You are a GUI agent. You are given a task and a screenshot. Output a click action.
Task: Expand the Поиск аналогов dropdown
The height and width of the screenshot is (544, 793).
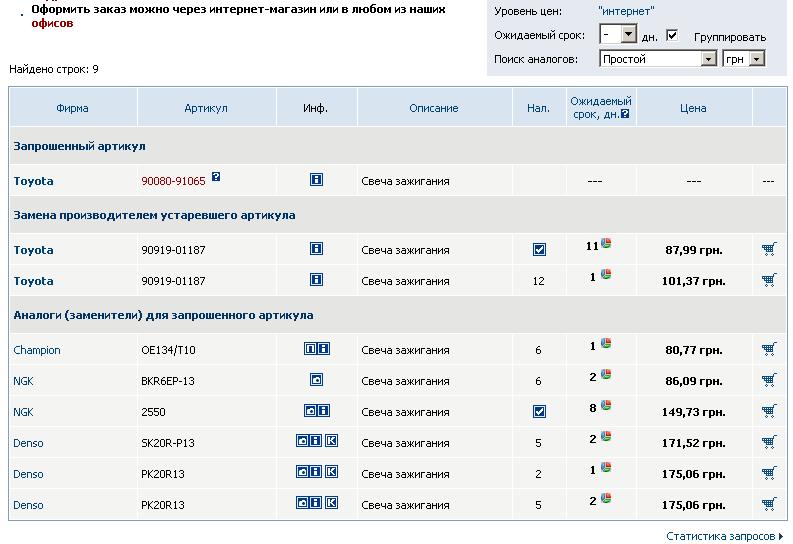click(708, 59)
